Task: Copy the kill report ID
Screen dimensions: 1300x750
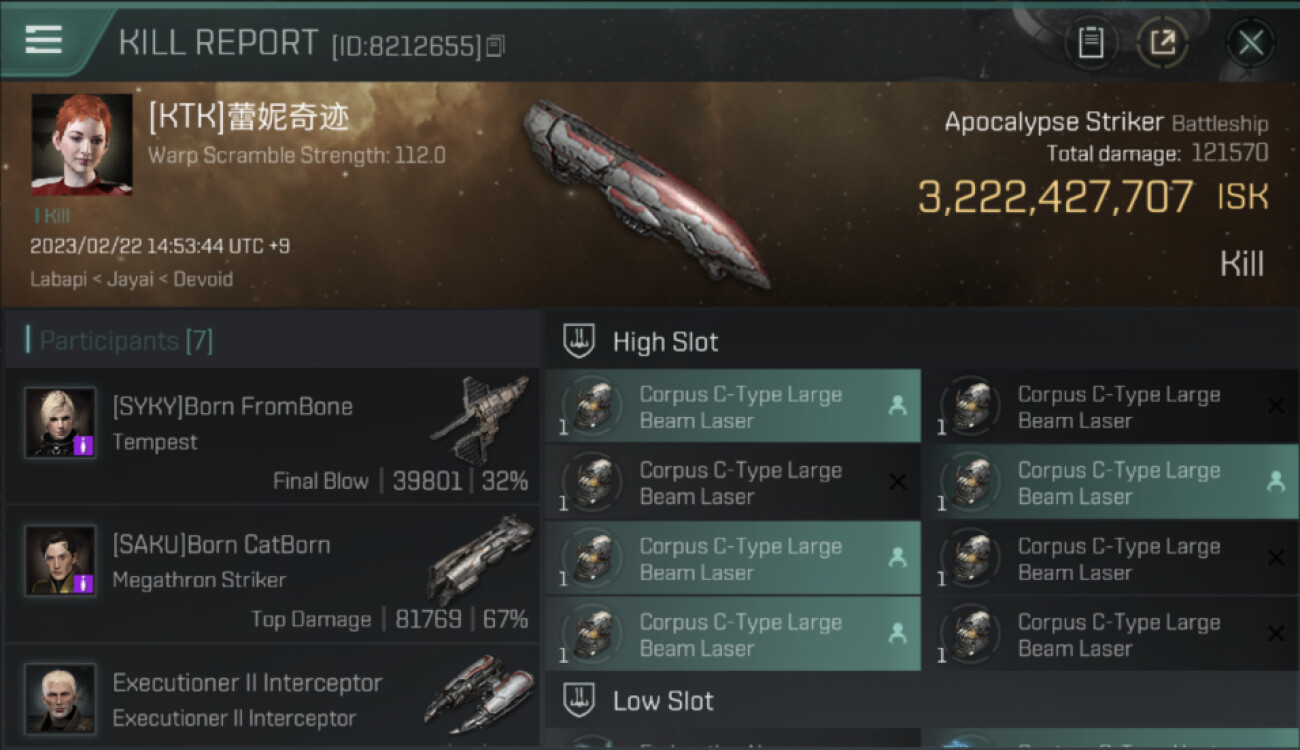Action: [497, 45]
